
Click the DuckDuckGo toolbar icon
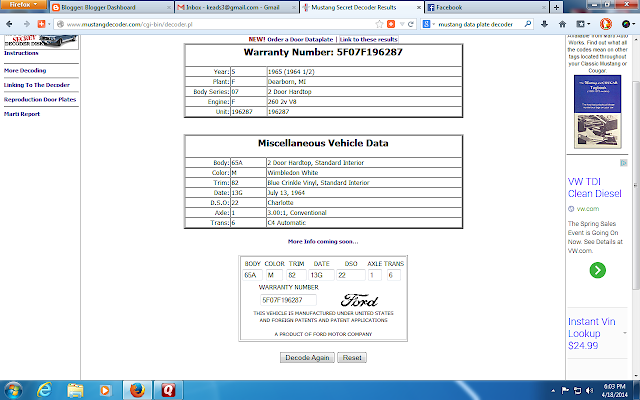click(606, 24)
